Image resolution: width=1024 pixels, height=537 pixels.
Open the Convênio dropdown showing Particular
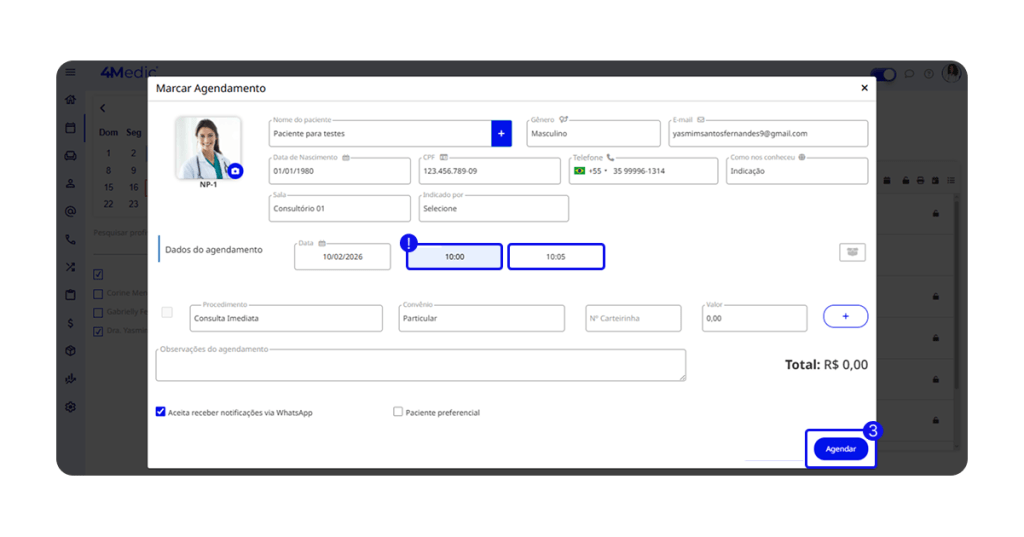pyautogui.click(x=481, y=318)
